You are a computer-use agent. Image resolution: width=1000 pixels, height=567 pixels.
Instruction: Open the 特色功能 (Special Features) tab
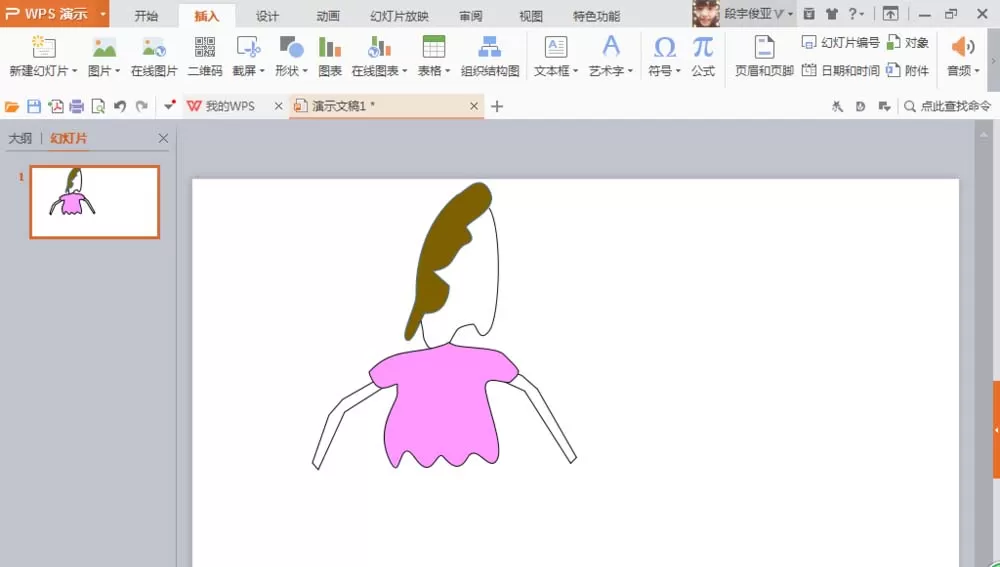click(596, 16)
